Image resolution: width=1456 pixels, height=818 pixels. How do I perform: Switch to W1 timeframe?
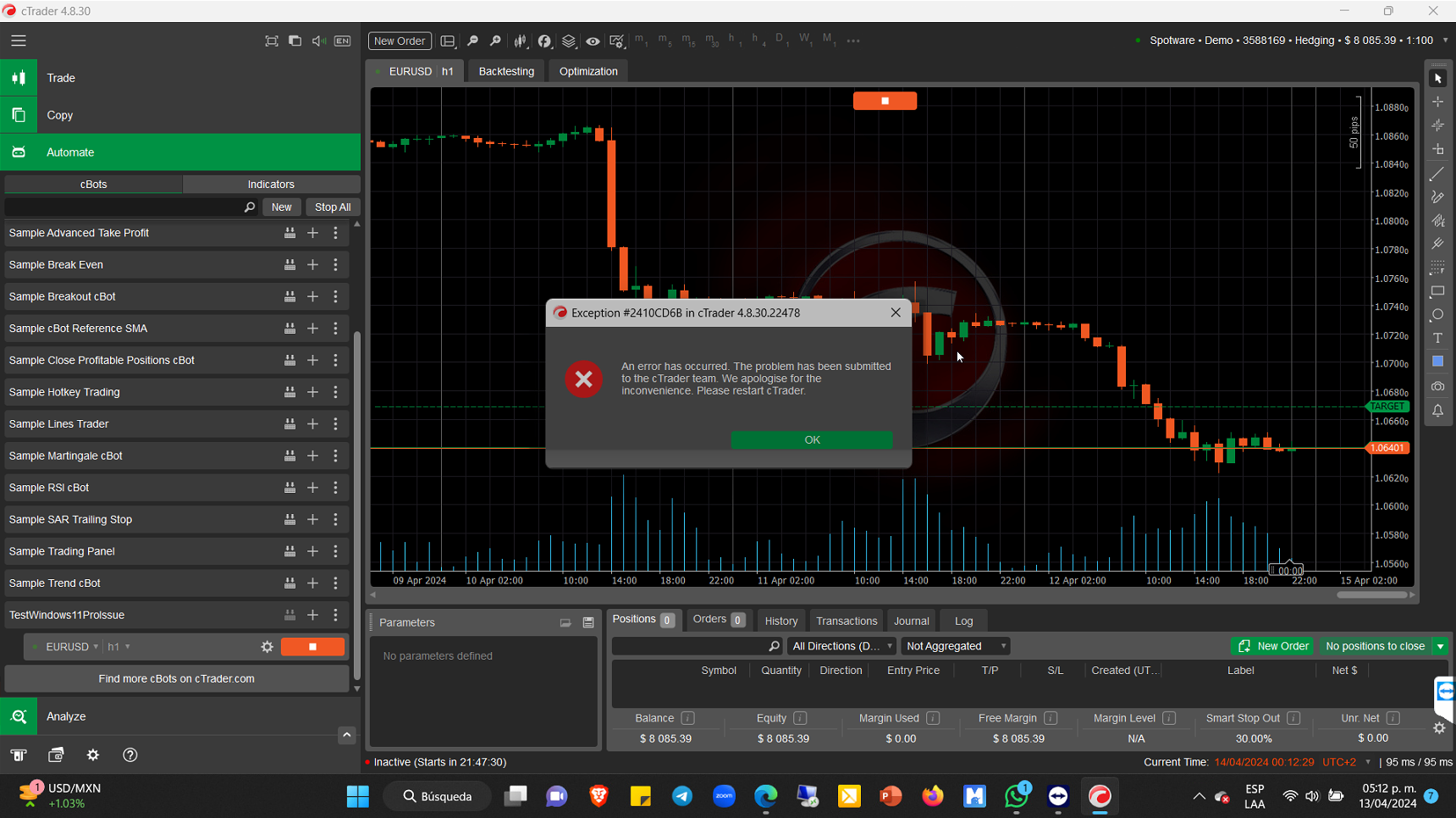coord(805,40)
